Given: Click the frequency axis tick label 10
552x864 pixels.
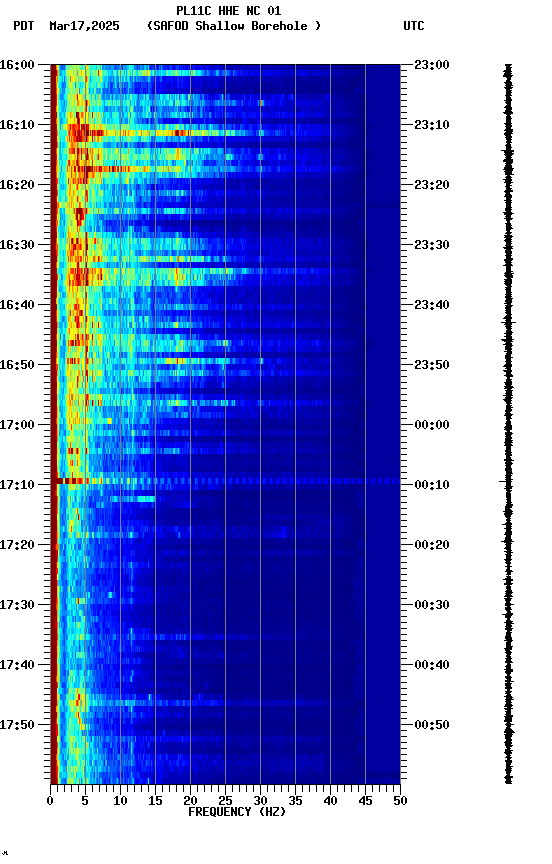Looking at the screenshot, I should [120, 801].
